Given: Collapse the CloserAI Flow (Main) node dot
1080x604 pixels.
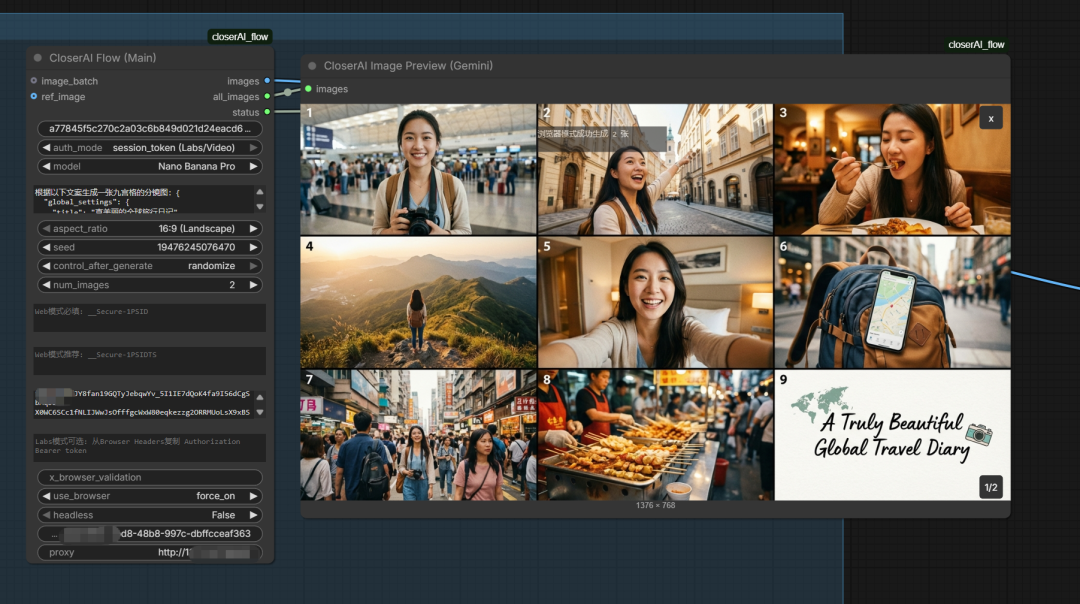Looking at the screenshot, I should tap(38, 58).
